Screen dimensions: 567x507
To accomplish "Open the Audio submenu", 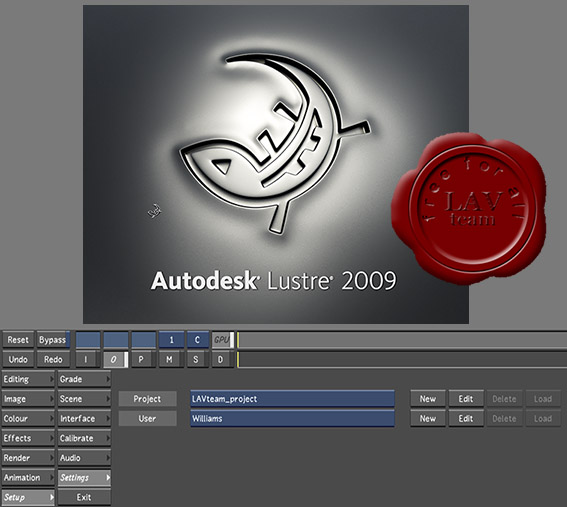I will pyautogui.click(x=84, y=458).
